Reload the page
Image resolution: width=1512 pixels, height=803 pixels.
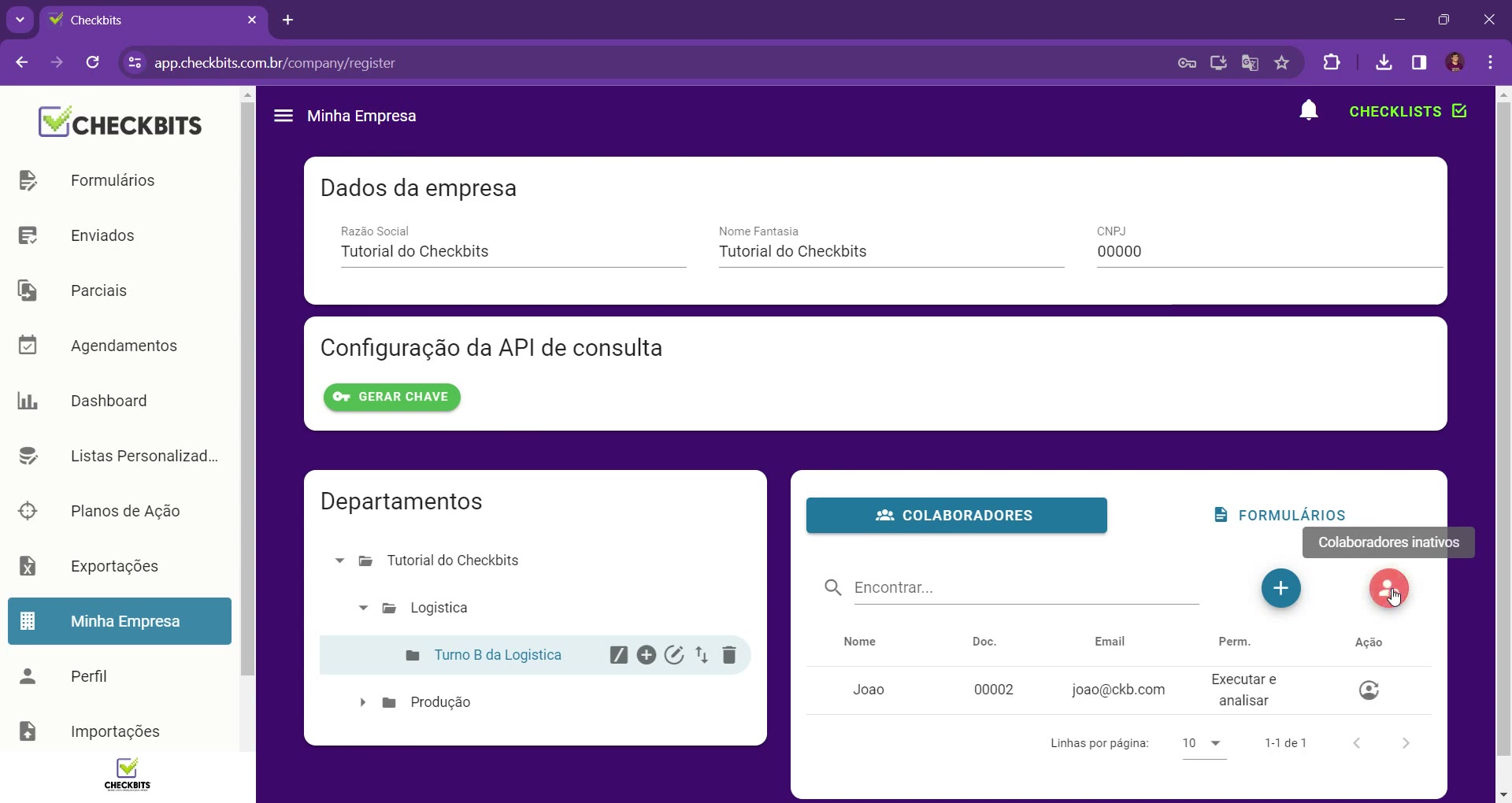click(93, 62)
